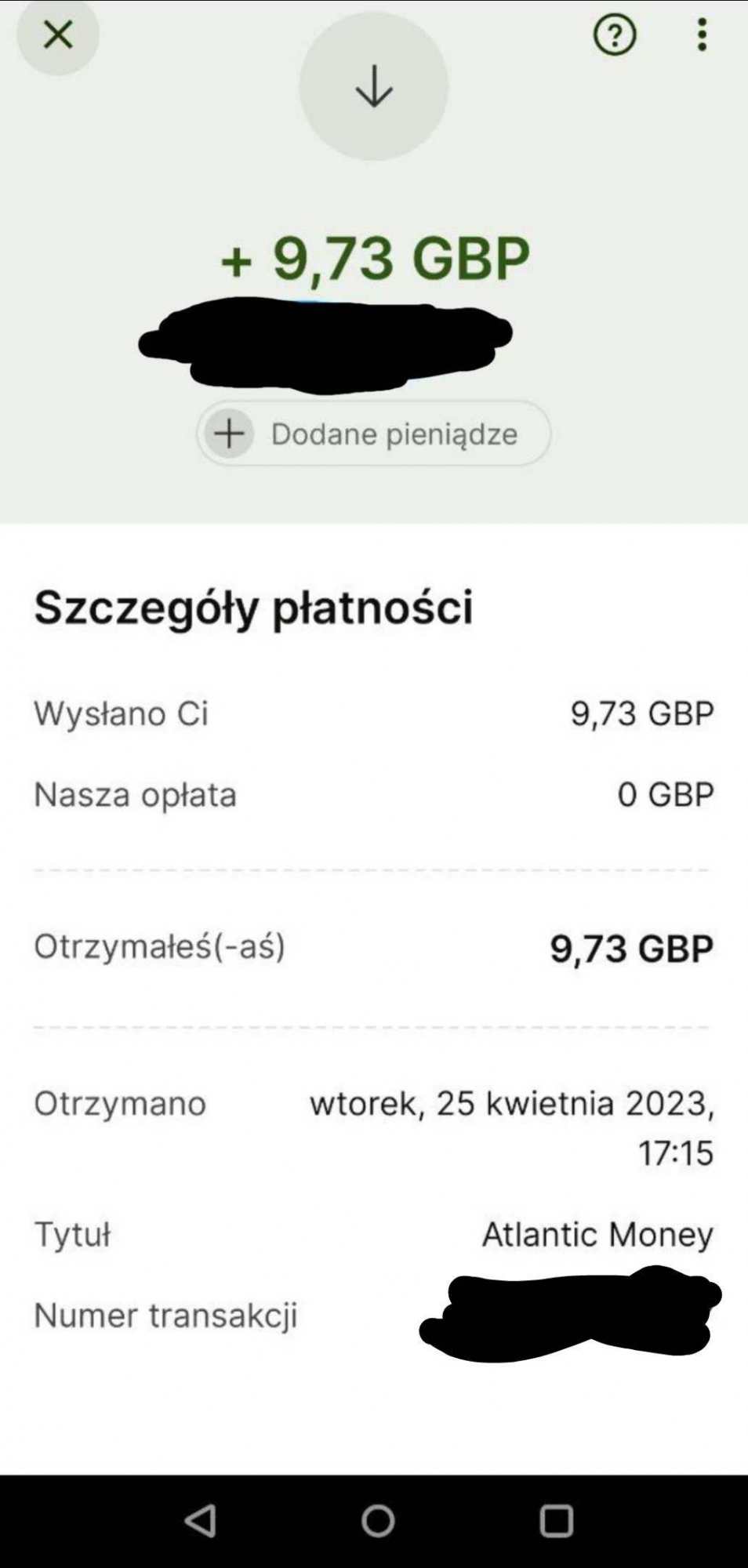Select the Szczegóły płatności heading
Image resolution: width=748 pixels, height=1568 pixels.
253,607
